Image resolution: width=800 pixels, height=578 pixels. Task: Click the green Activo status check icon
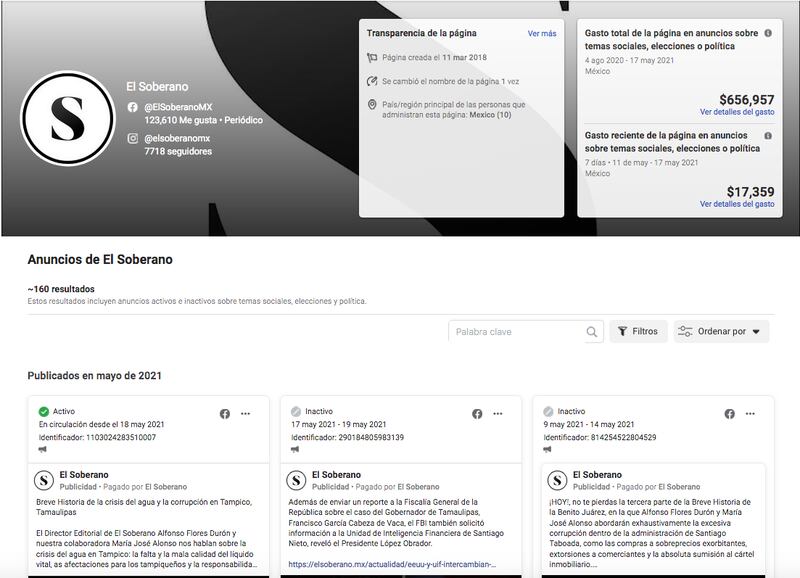44,411
